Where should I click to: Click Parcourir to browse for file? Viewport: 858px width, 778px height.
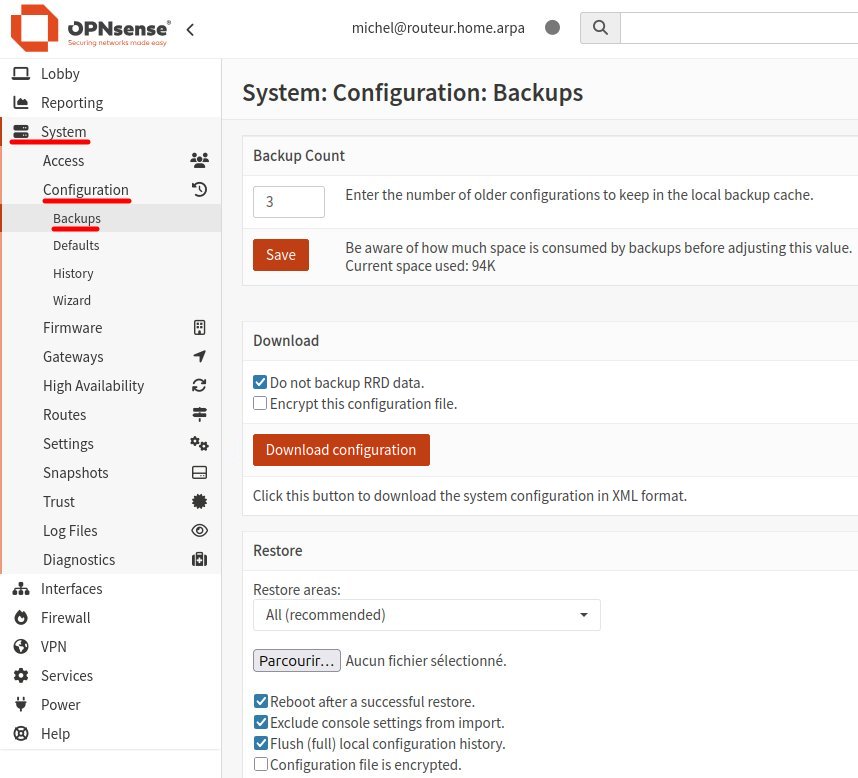(297, 661)
